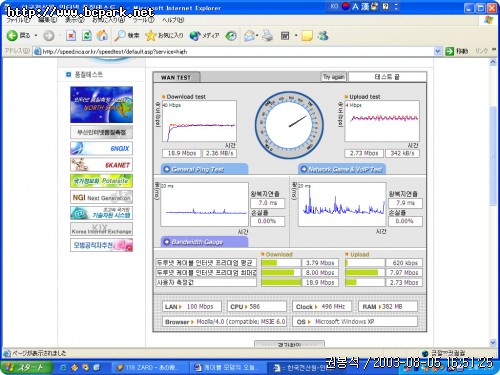Expand Network Game & VoIP Test section
Viewport: 500px width, 375px height.
coord(342,169)
